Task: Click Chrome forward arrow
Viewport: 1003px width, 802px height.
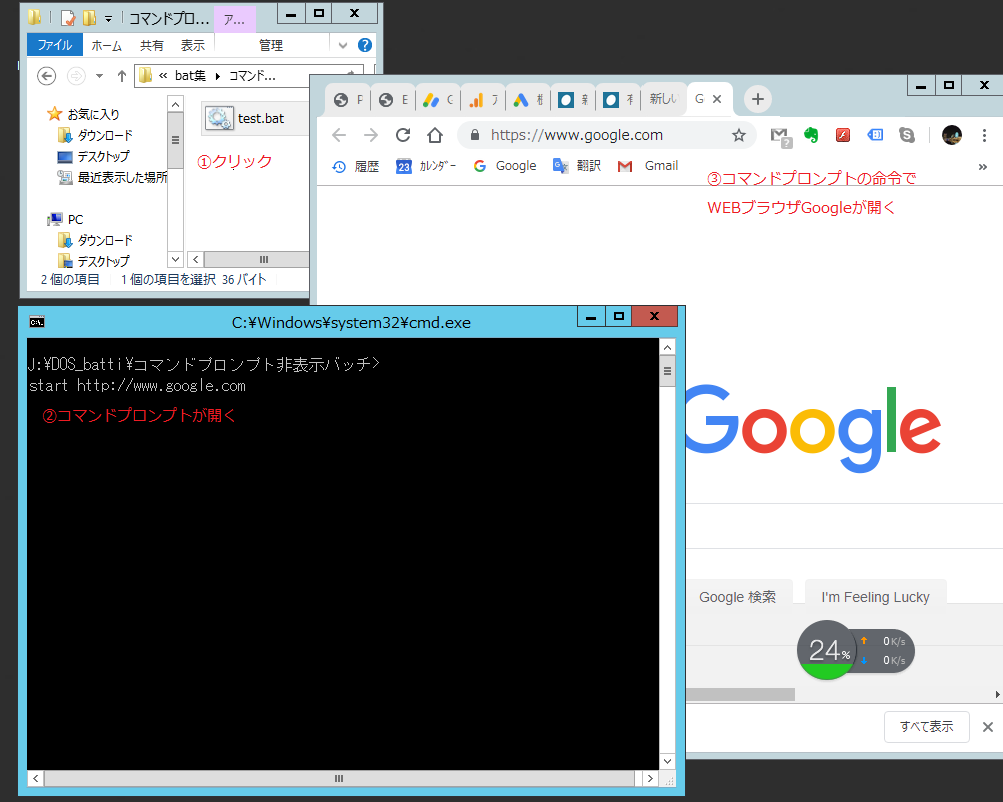Action: click(371, 135)
